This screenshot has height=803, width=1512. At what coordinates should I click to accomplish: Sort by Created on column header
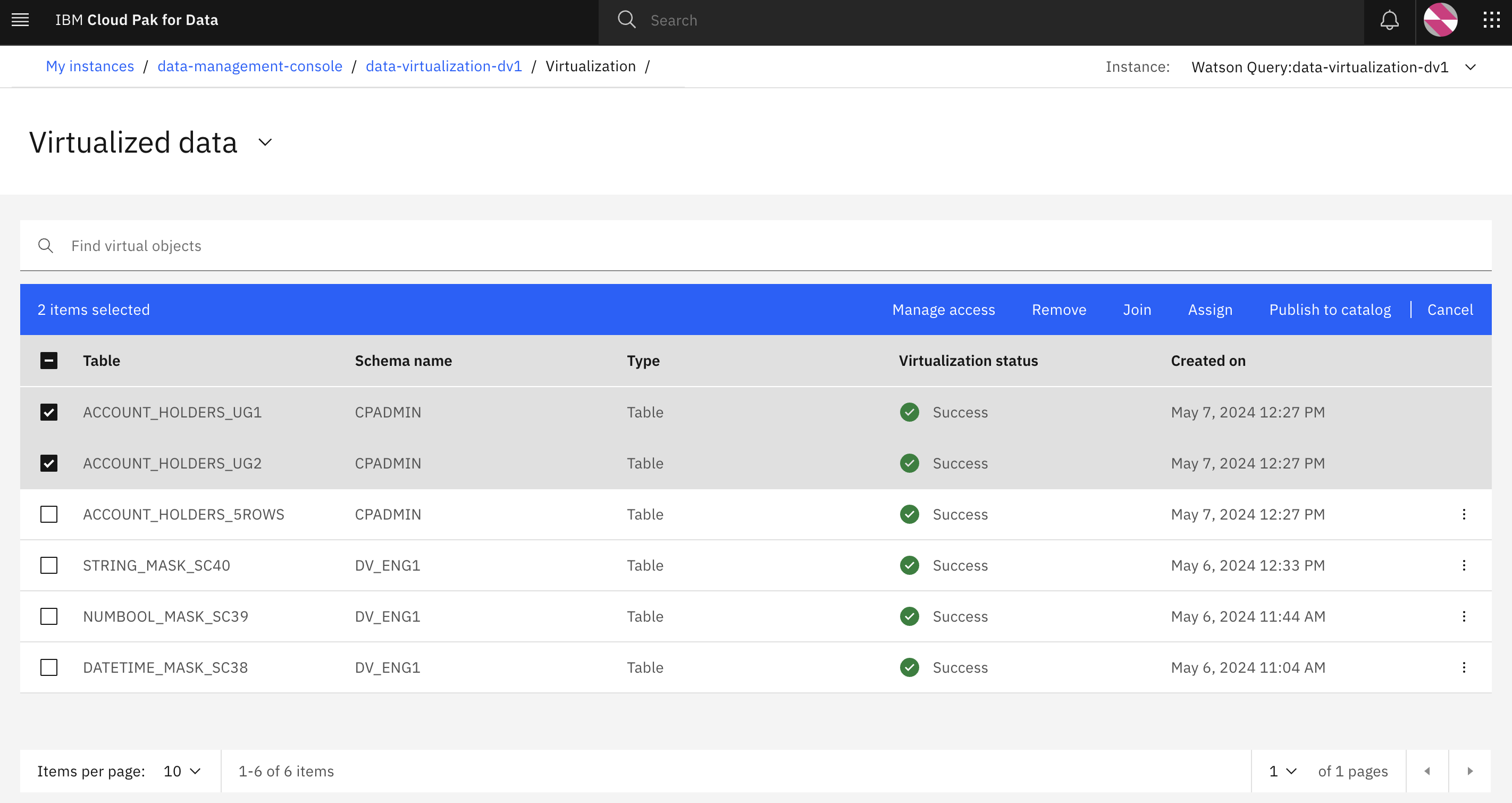pyautogui.click(x=1208, y=361)
